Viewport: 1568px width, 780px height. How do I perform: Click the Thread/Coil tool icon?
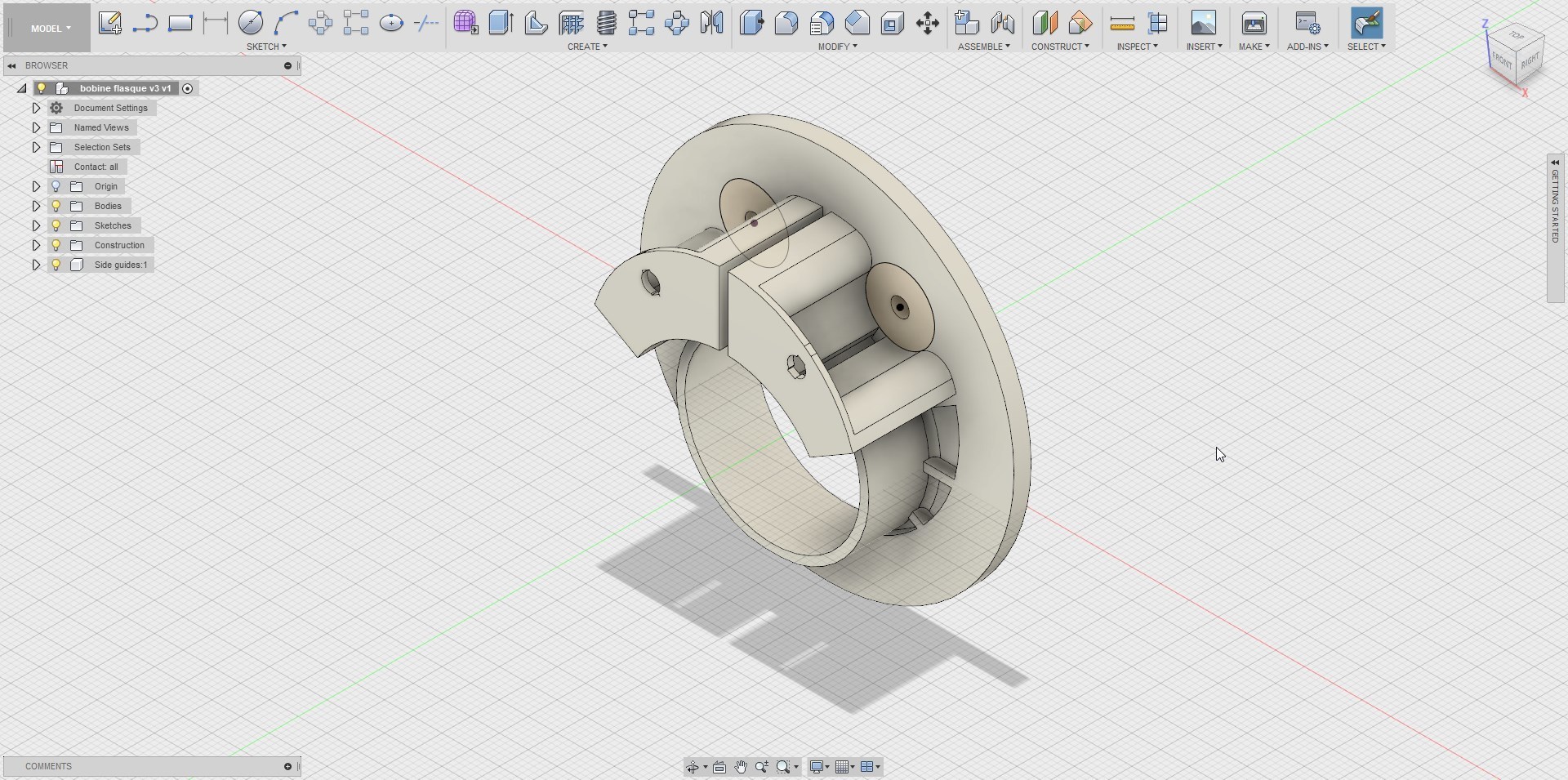click(607, 23)
